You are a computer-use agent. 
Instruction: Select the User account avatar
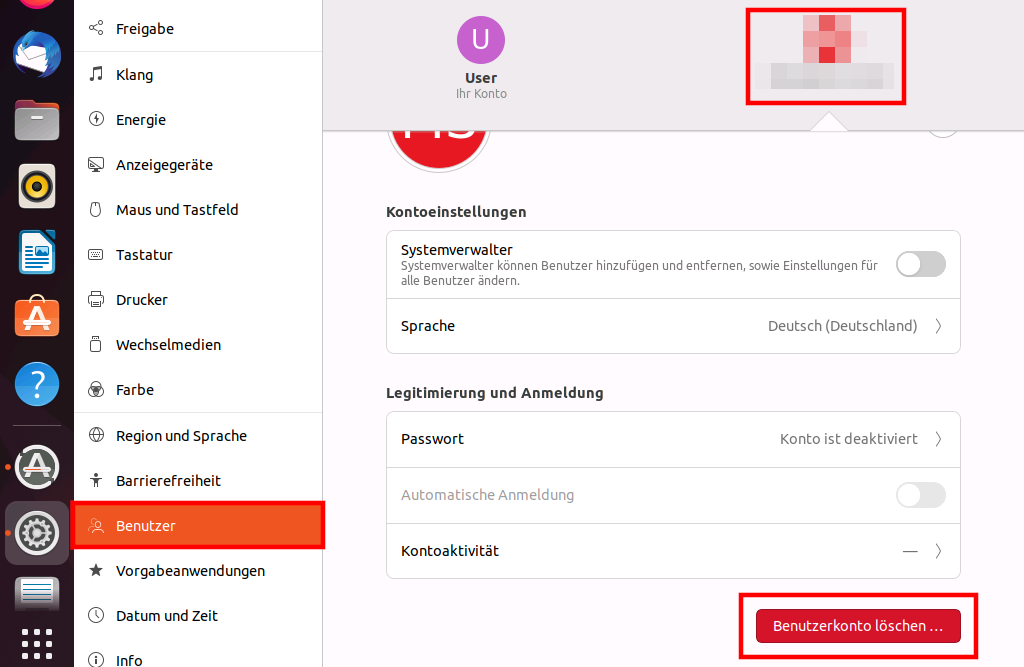pyautogui.click(x=481, y=40)
